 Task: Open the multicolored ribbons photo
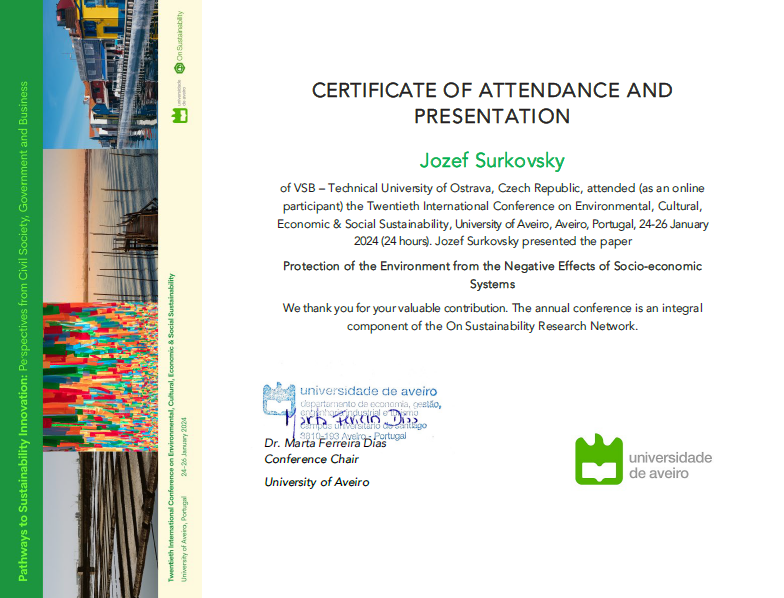100,376
